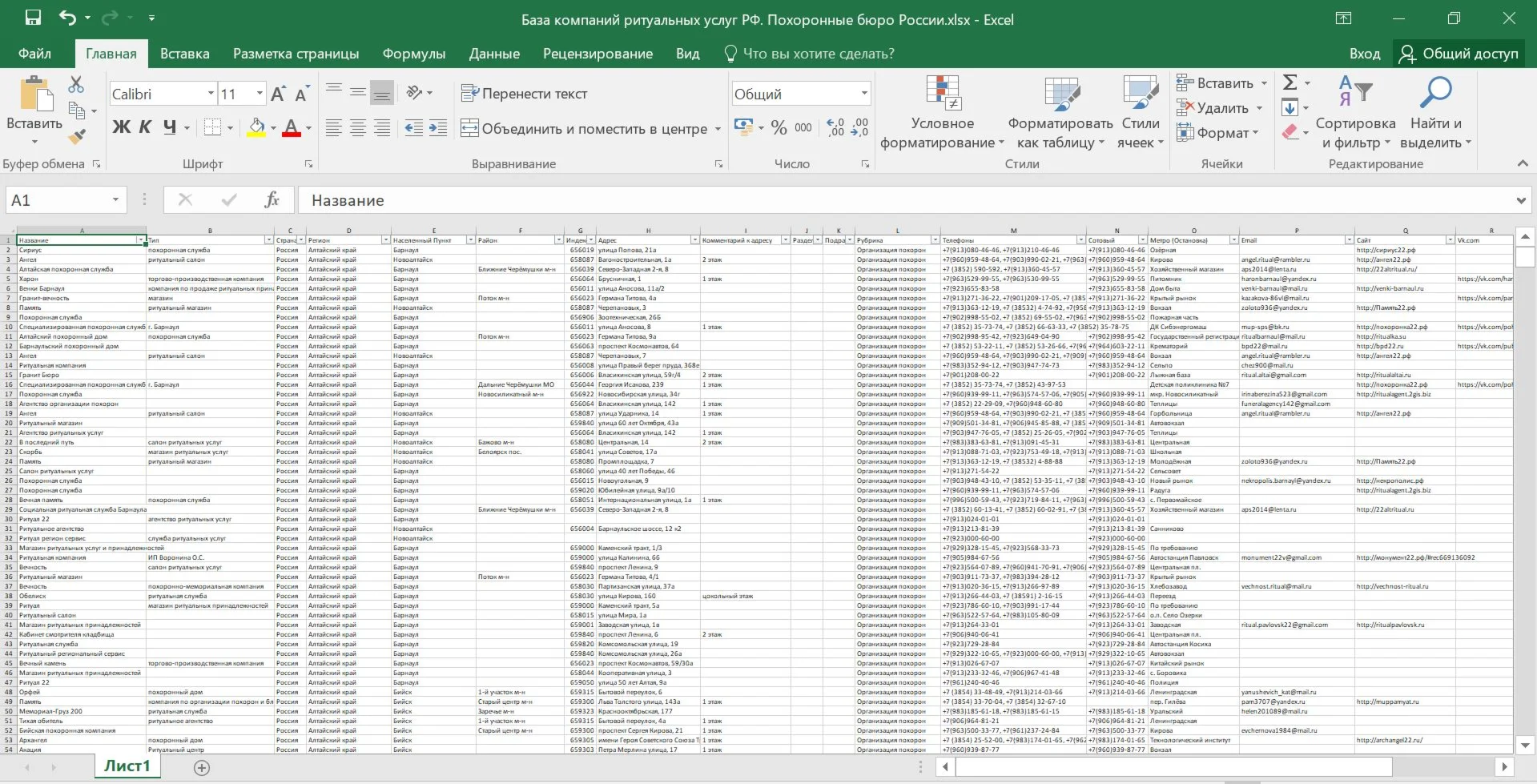This screenshot has width=1537, height=784.
Task: Click the Save icon in title bar
Action: [x=33, y=18]
